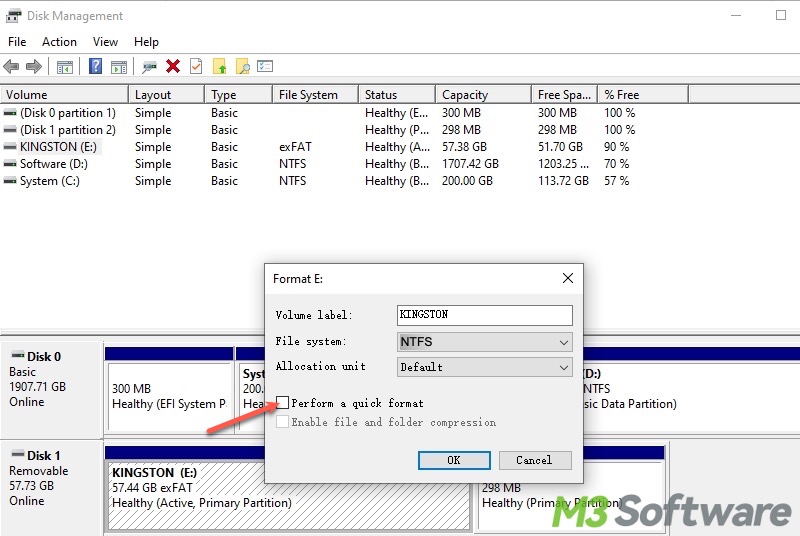Click the red X Delete toolbar icon
Viewport: 800px width, 536px height.
(x=173, y=66)
